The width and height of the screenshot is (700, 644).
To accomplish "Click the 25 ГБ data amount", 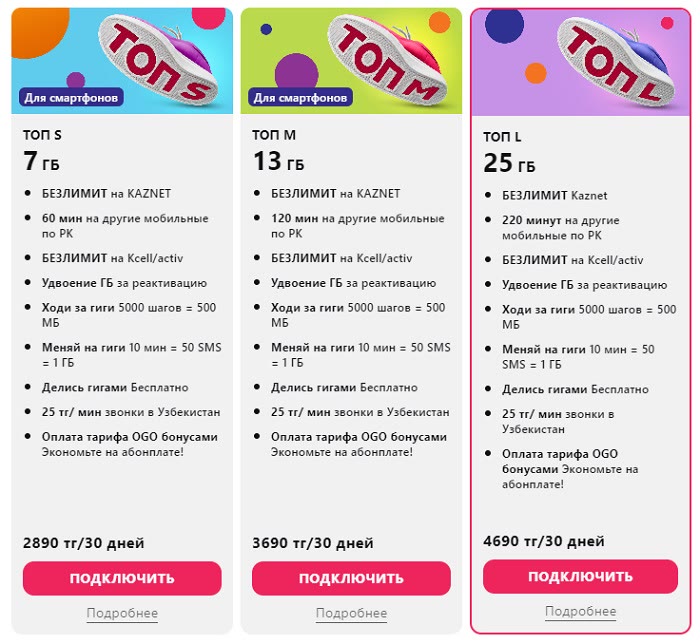I will [509, 163].
